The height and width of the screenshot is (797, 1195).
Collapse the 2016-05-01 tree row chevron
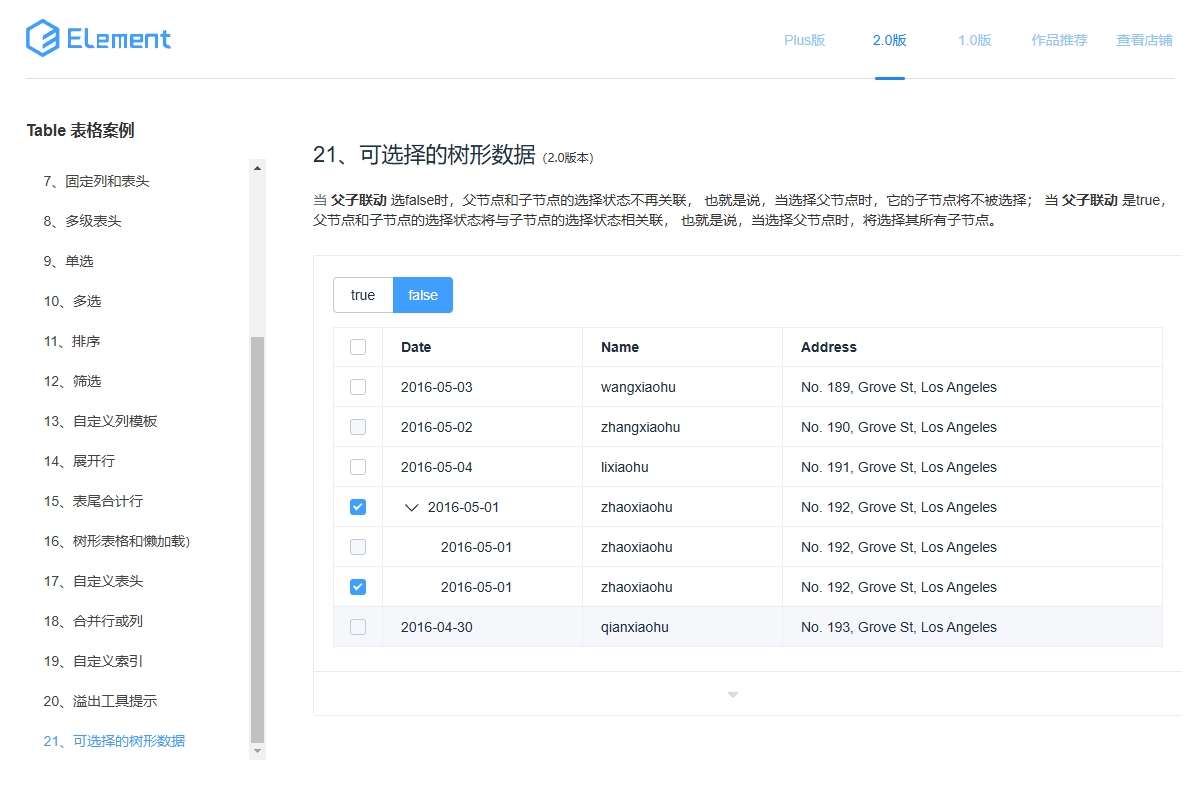click(411, 507)
